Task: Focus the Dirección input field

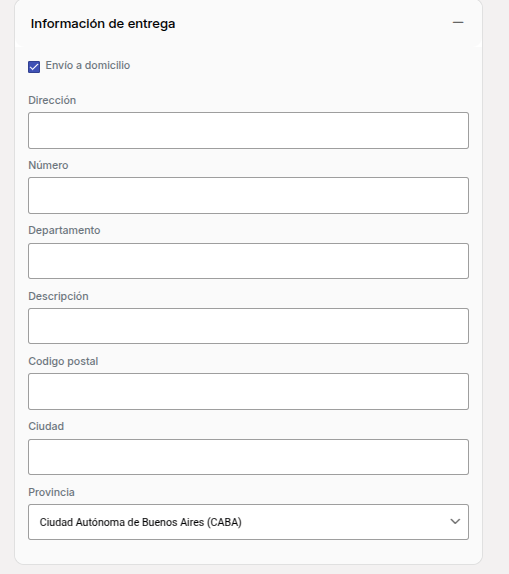Action: coord(248,130)
